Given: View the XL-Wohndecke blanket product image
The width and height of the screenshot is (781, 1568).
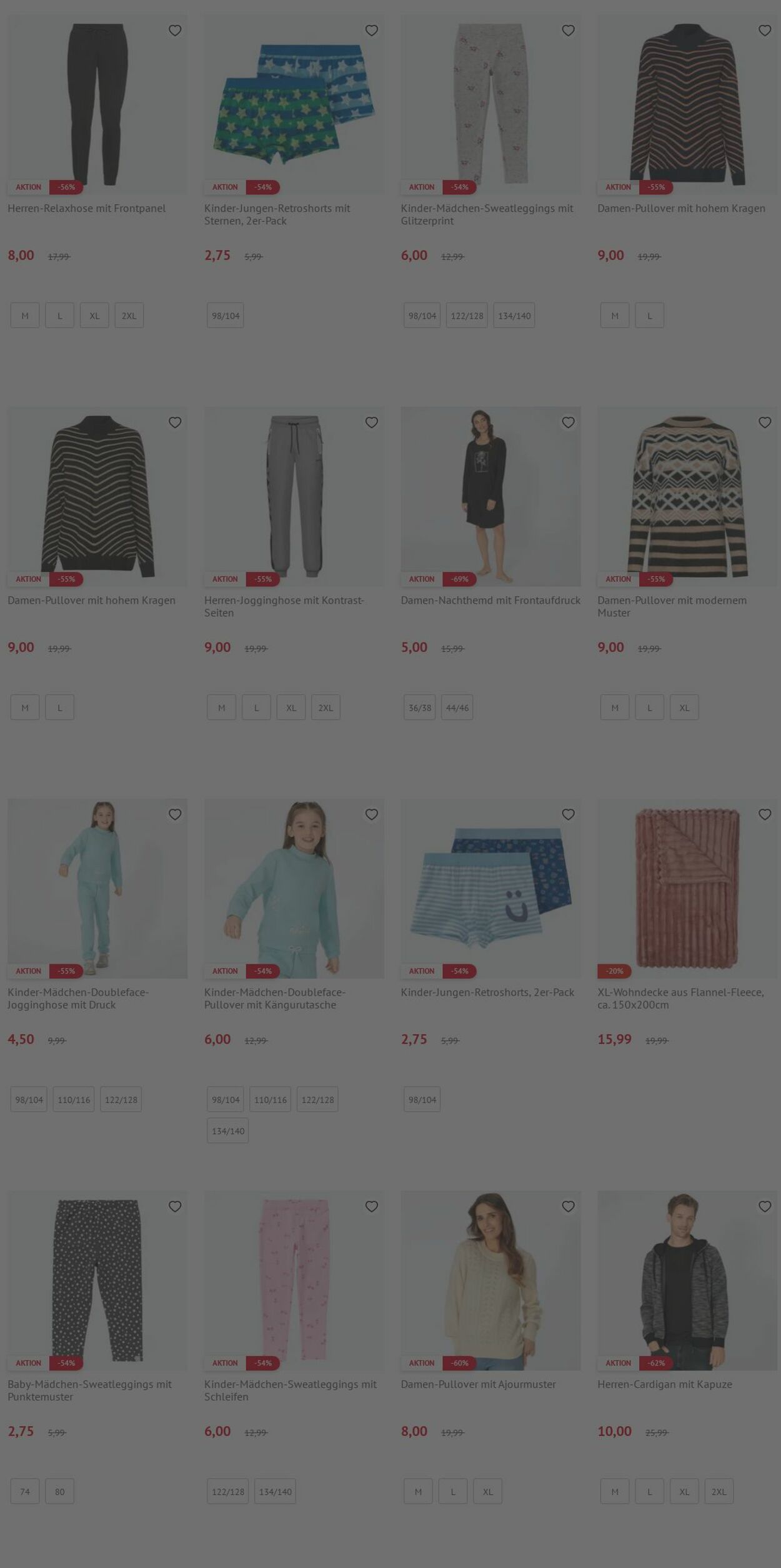Looking at the screenshot, I should coord(687,889).
